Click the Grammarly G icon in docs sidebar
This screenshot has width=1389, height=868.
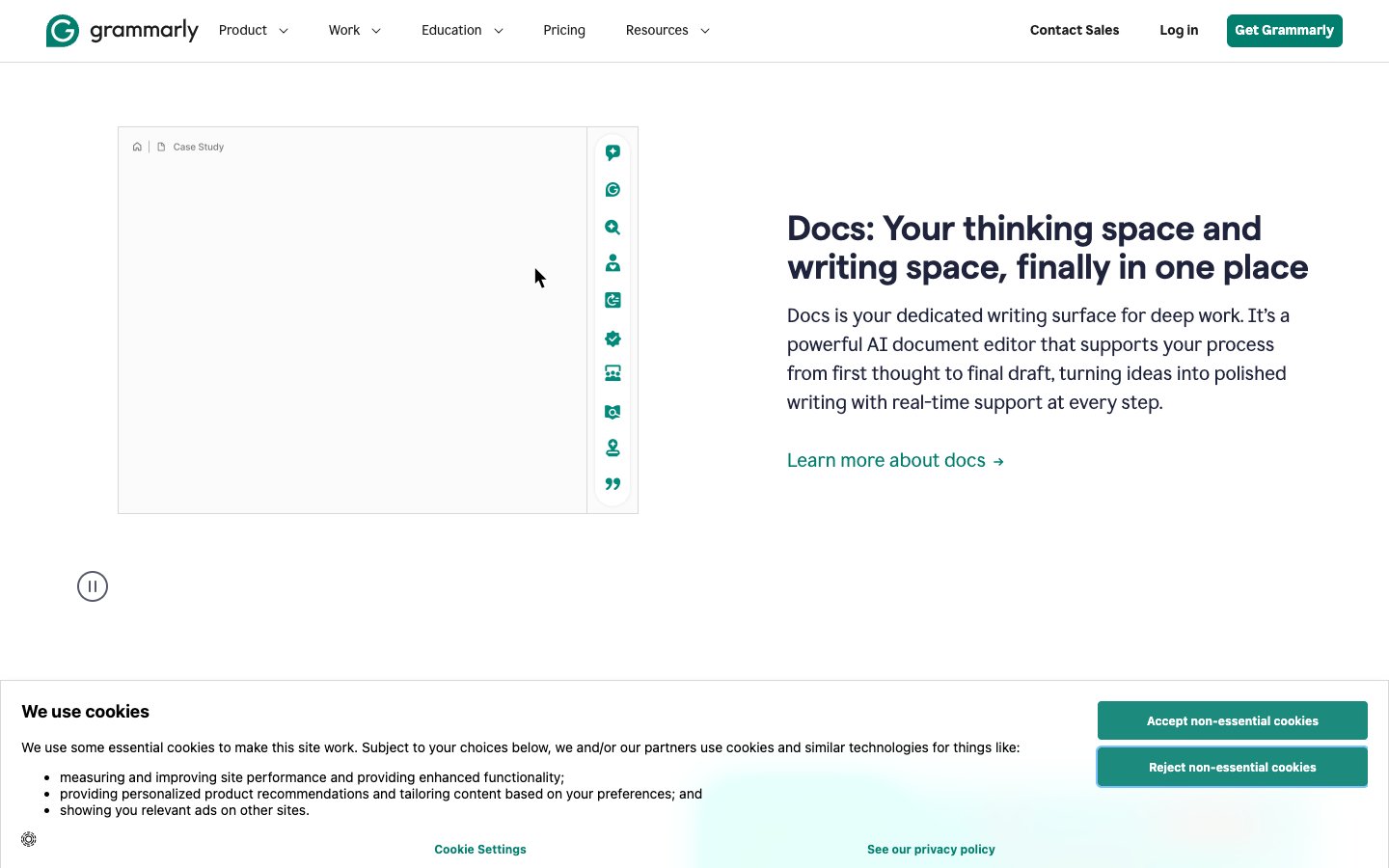click(x=613, y=190)
